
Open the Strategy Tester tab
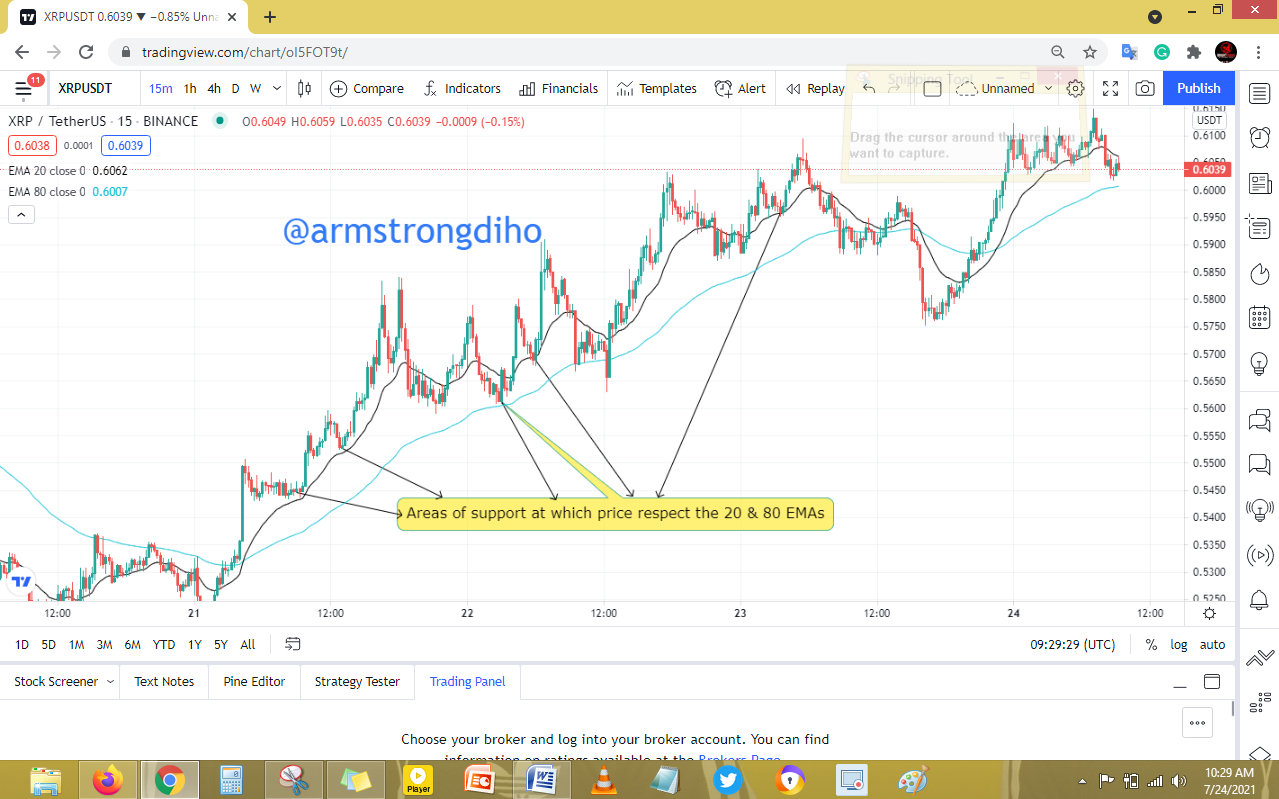357,682
